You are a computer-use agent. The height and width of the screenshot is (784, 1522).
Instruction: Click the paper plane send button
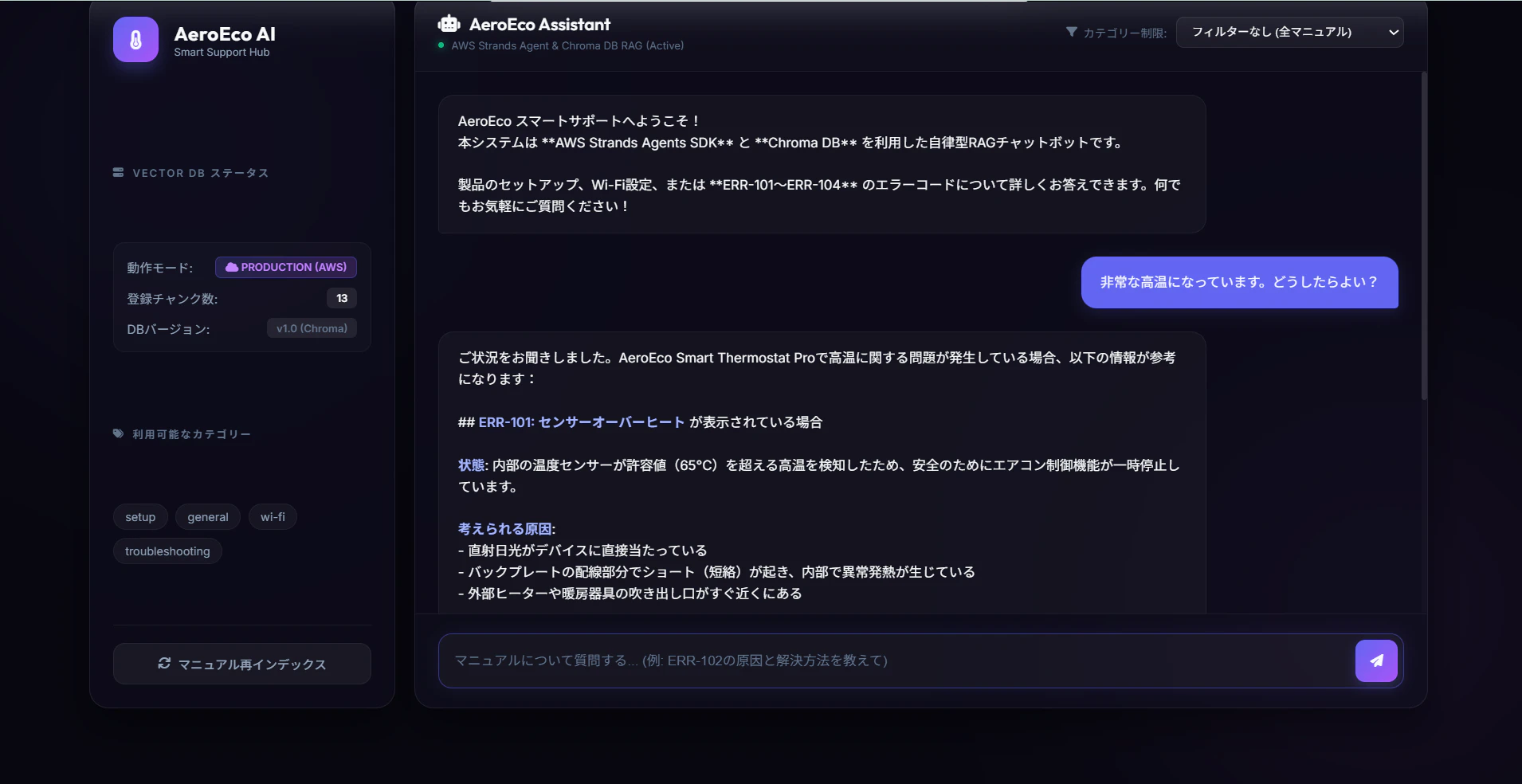1376,661
